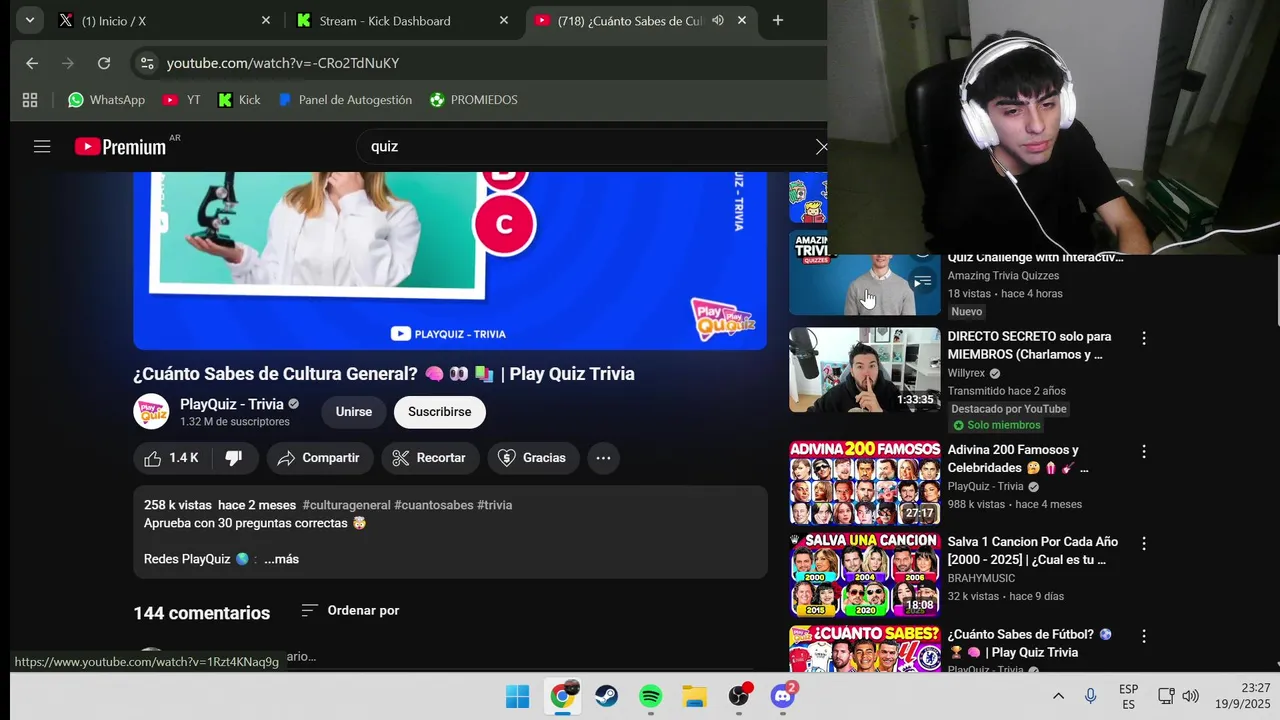Open the #cuantosabes hashtag
Screen dimensions: 1280x720
coord(433,505)
